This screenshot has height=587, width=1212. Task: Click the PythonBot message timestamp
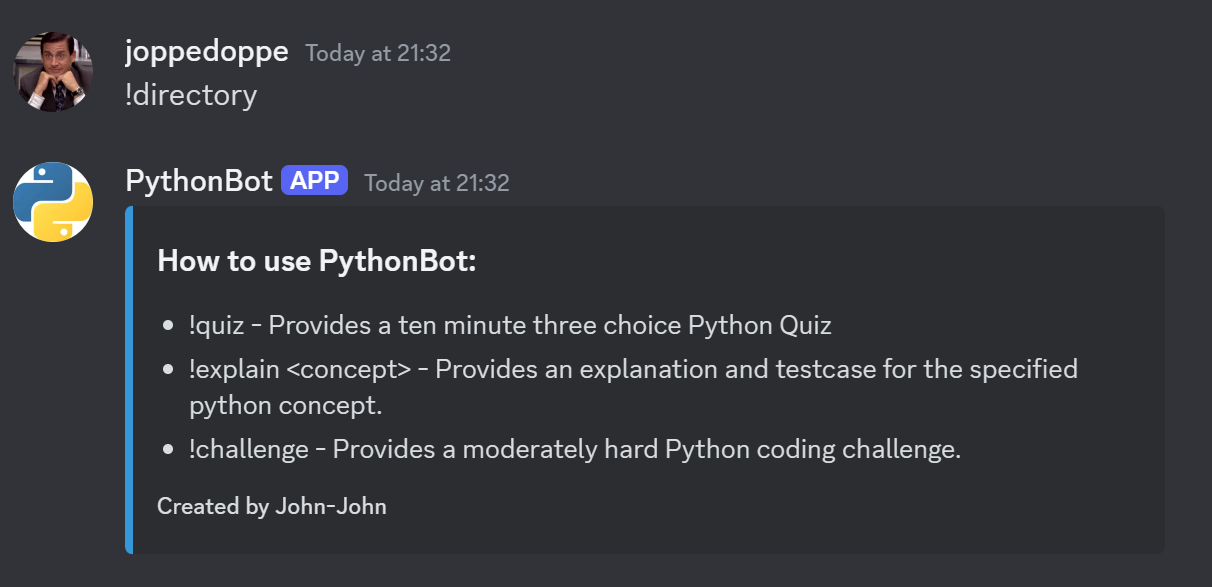tap(437, 183)
